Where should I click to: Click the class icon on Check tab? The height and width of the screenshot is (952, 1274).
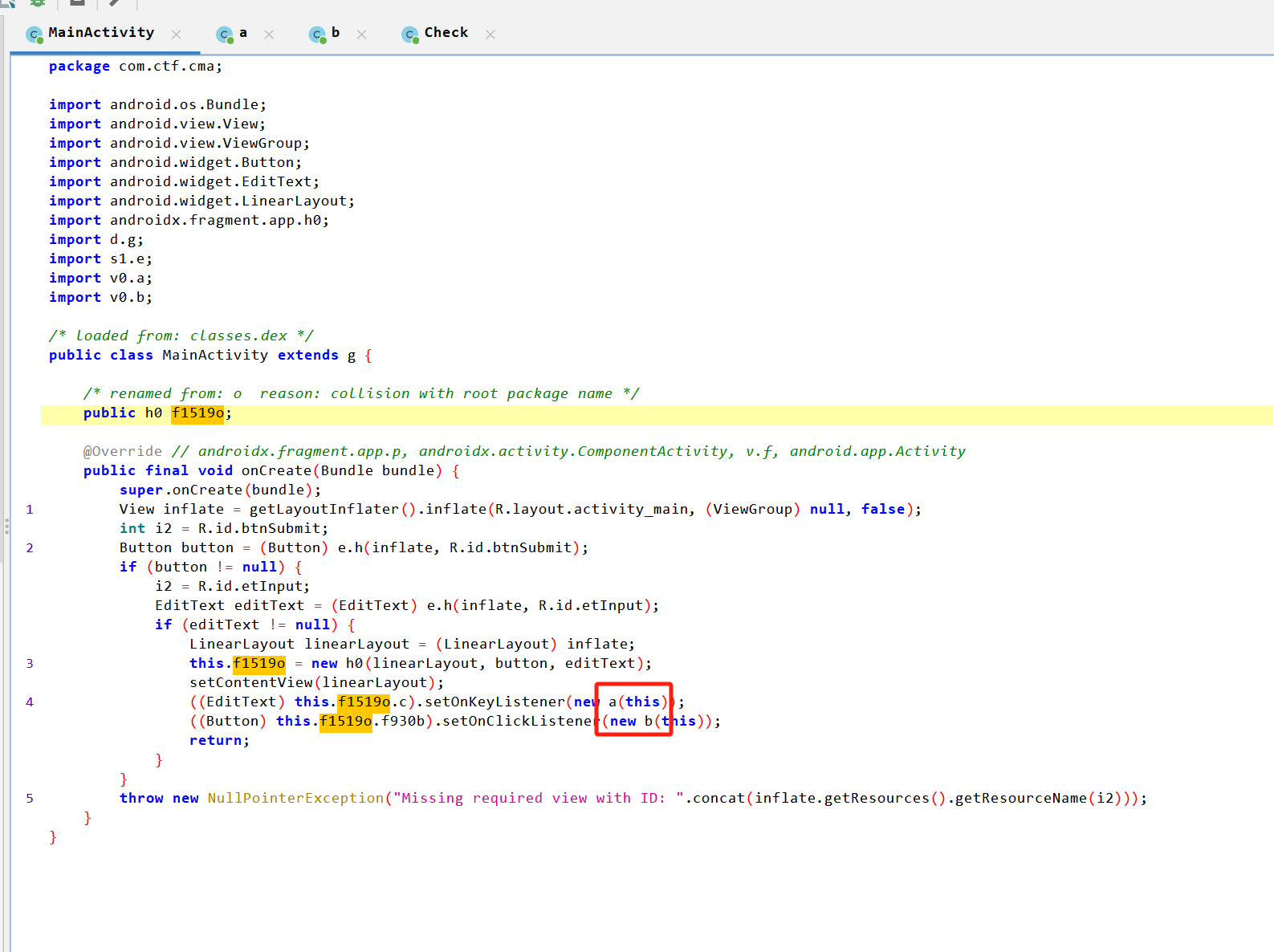(x=410, y=35)
